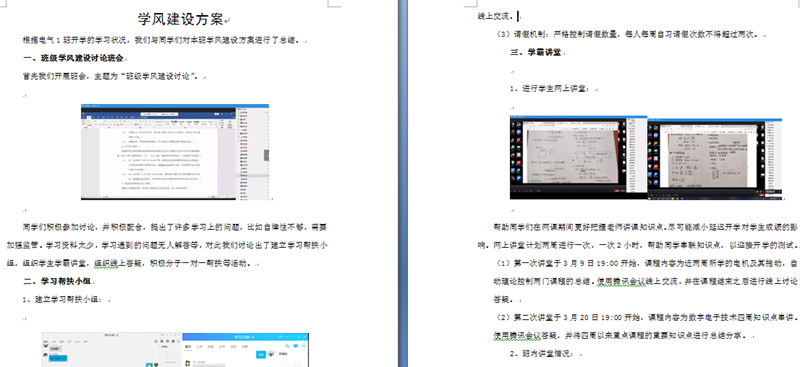Place cursor in heading 一、班级学风建设讨论班会
The image size is (800, 367).
tap(73, 58)
